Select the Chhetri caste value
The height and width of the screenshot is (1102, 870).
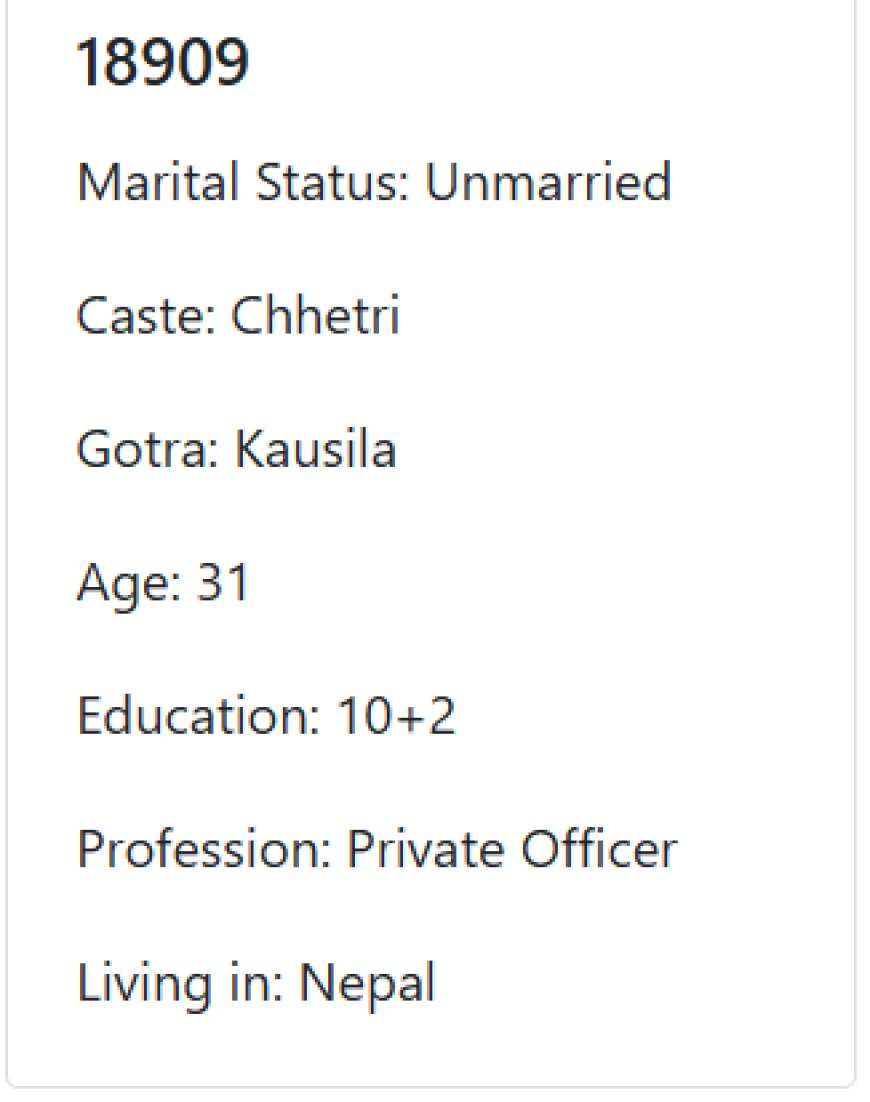click(316, 316)
